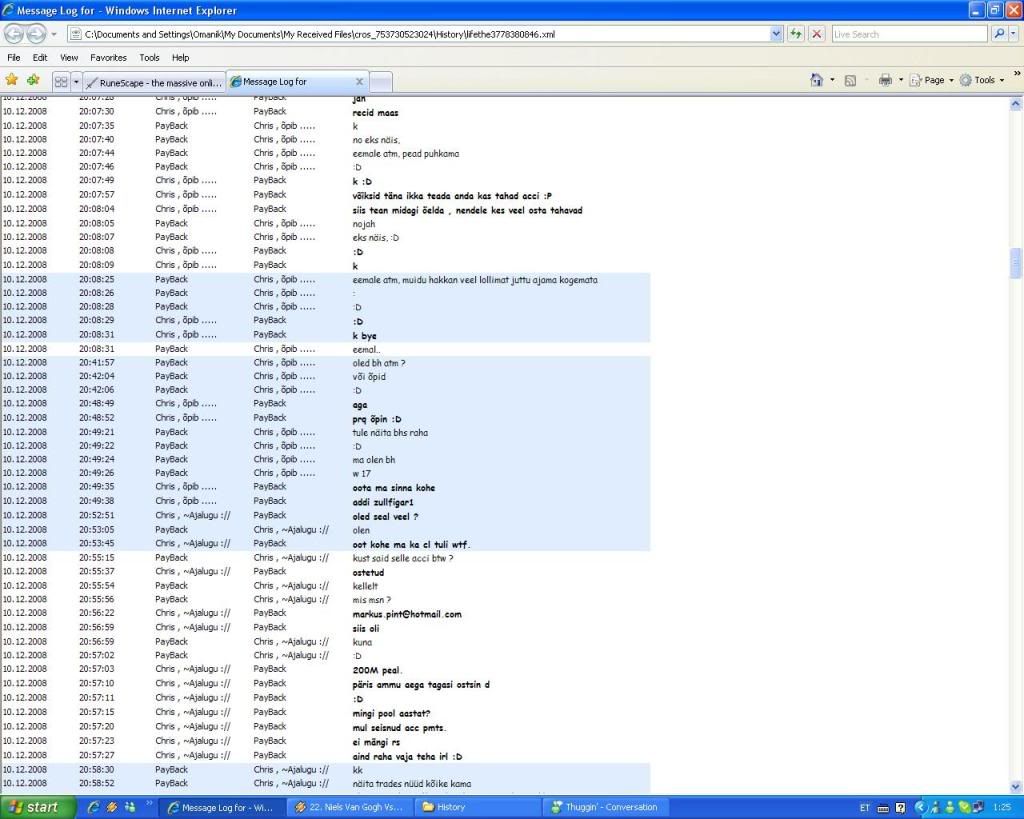
Task: Click Add to Favorites star-plus icon
Action: [x=33, y=80]
